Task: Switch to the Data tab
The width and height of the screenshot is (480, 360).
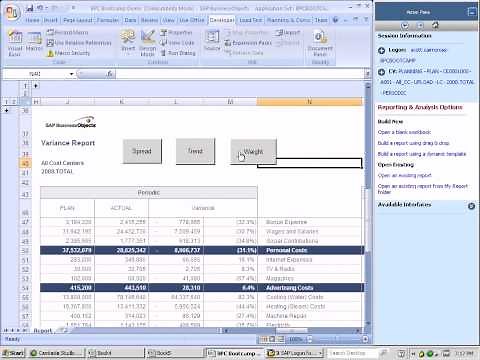Action: coord(130,20)
